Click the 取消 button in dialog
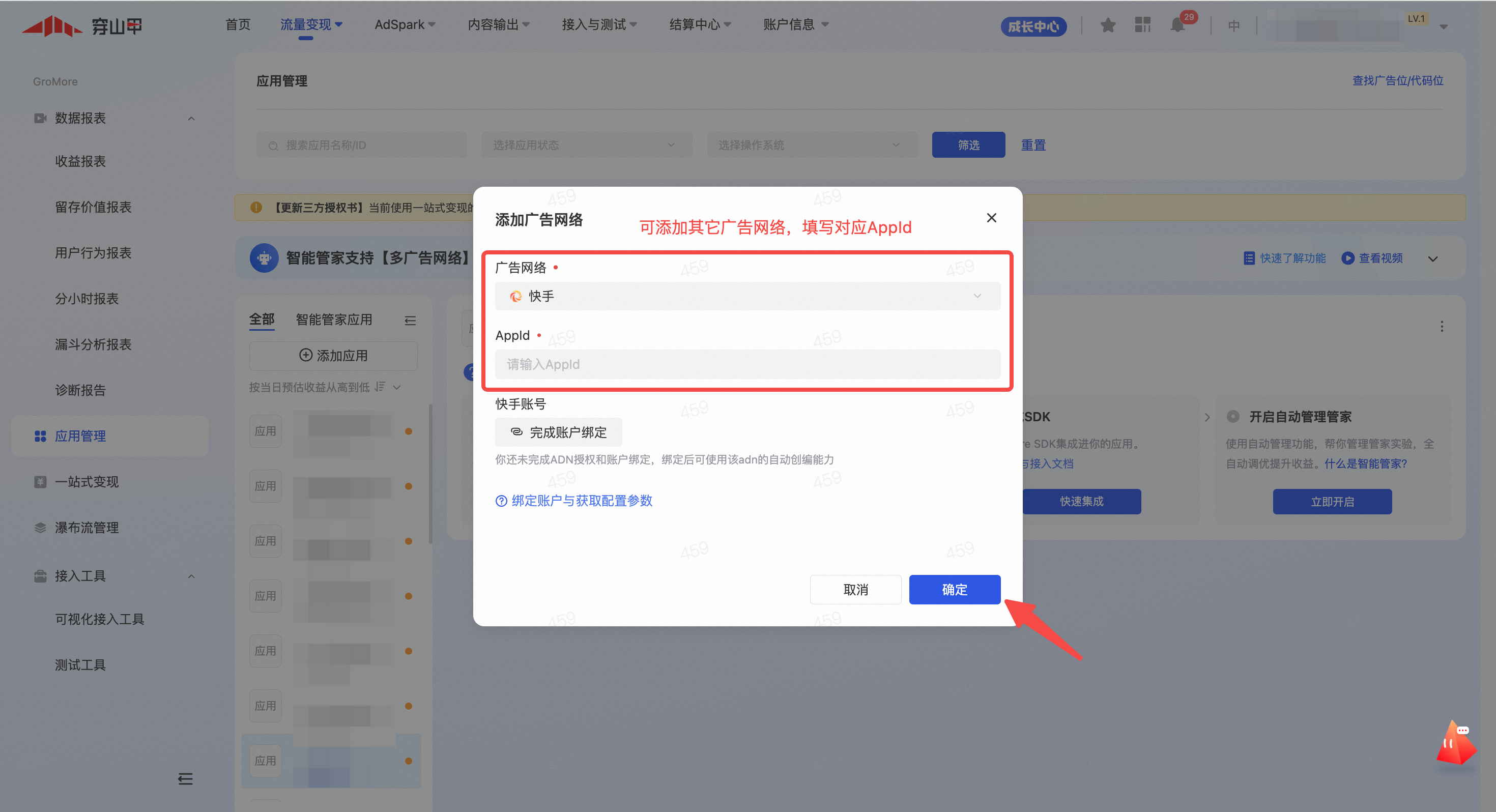The width and height of the screenshot is (1496, 812). (x=855, y=590)
